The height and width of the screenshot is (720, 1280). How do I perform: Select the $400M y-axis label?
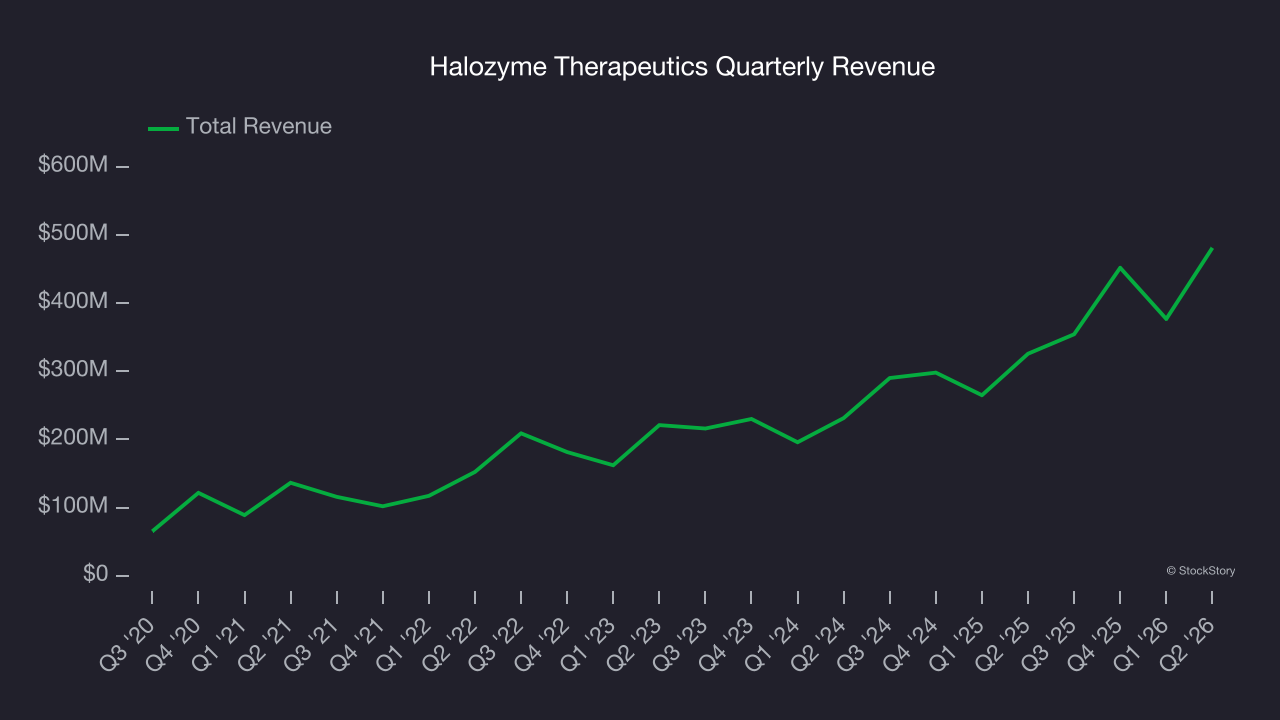tap(73, 302)
